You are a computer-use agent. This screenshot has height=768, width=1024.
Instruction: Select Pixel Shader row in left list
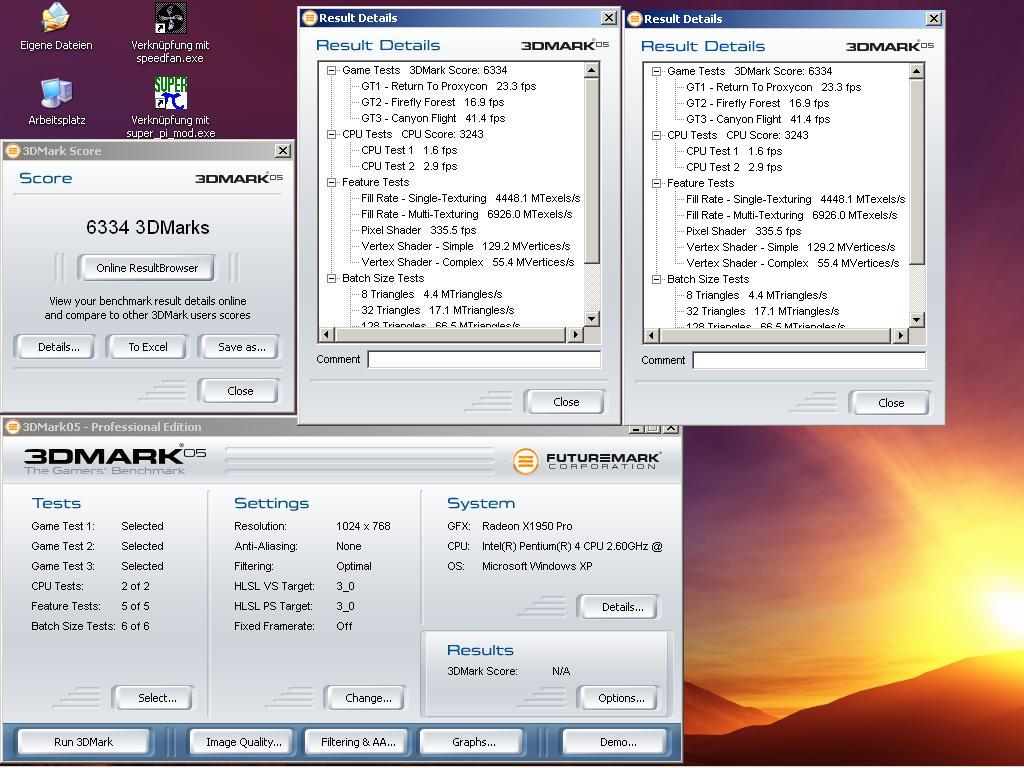[x=418, y=231]
